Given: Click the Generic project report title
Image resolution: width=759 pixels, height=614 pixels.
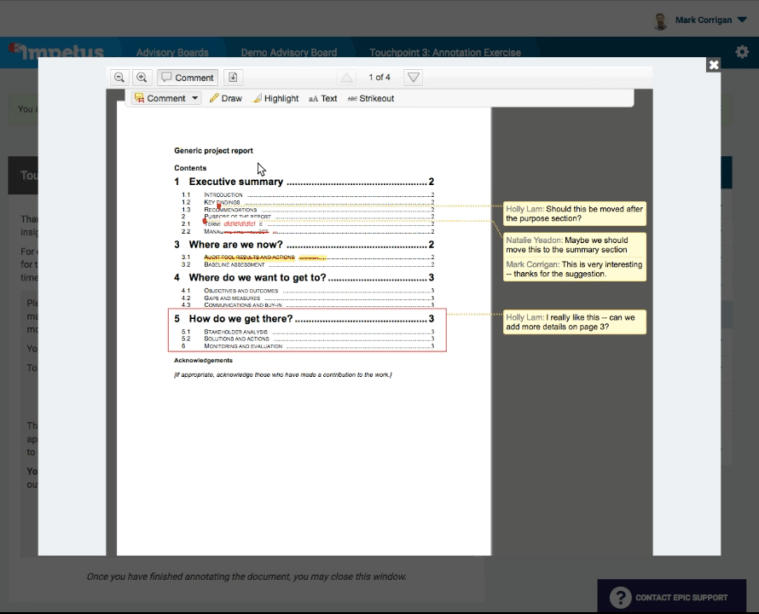Looking at the screenshot, I should 213,151.
